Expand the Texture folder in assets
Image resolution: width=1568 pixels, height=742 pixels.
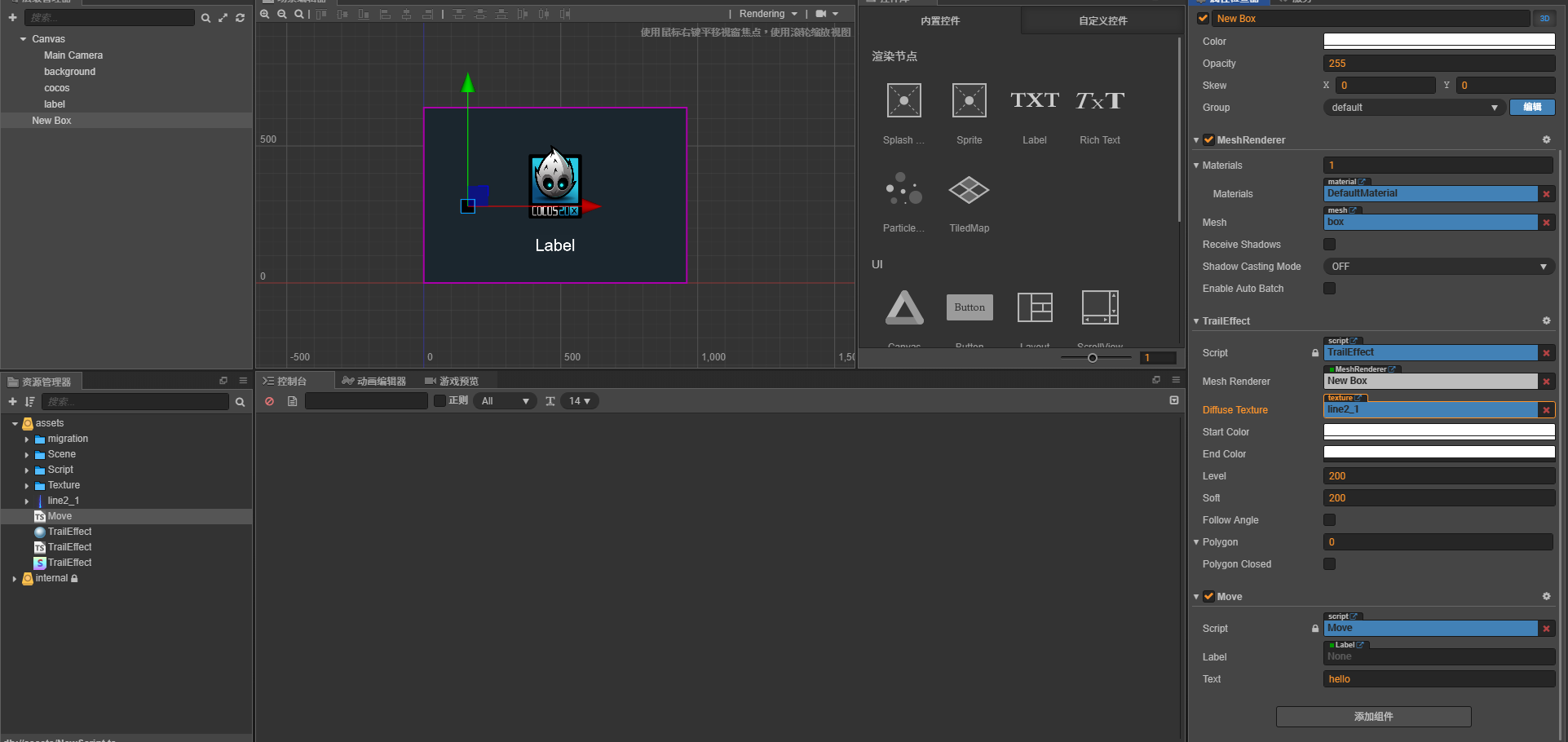pos(26,485)
